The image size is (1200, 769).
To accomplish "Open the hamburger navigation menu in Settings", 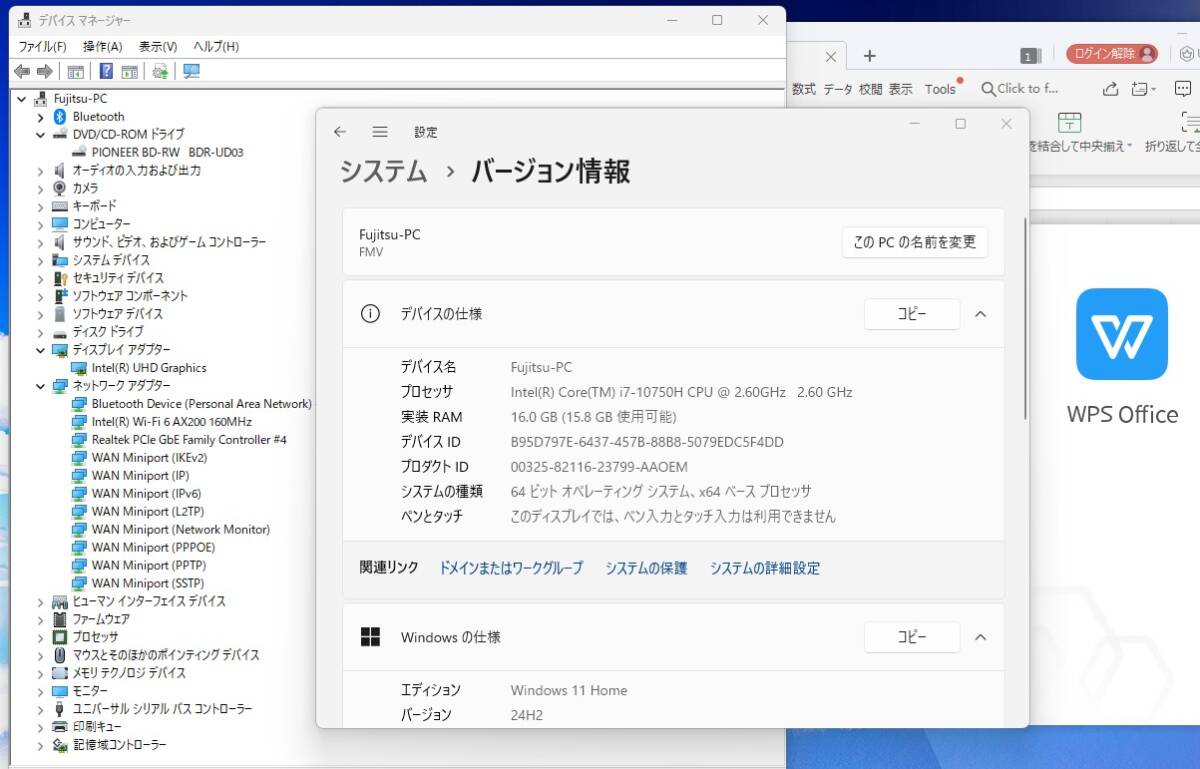I will (380, 132).
